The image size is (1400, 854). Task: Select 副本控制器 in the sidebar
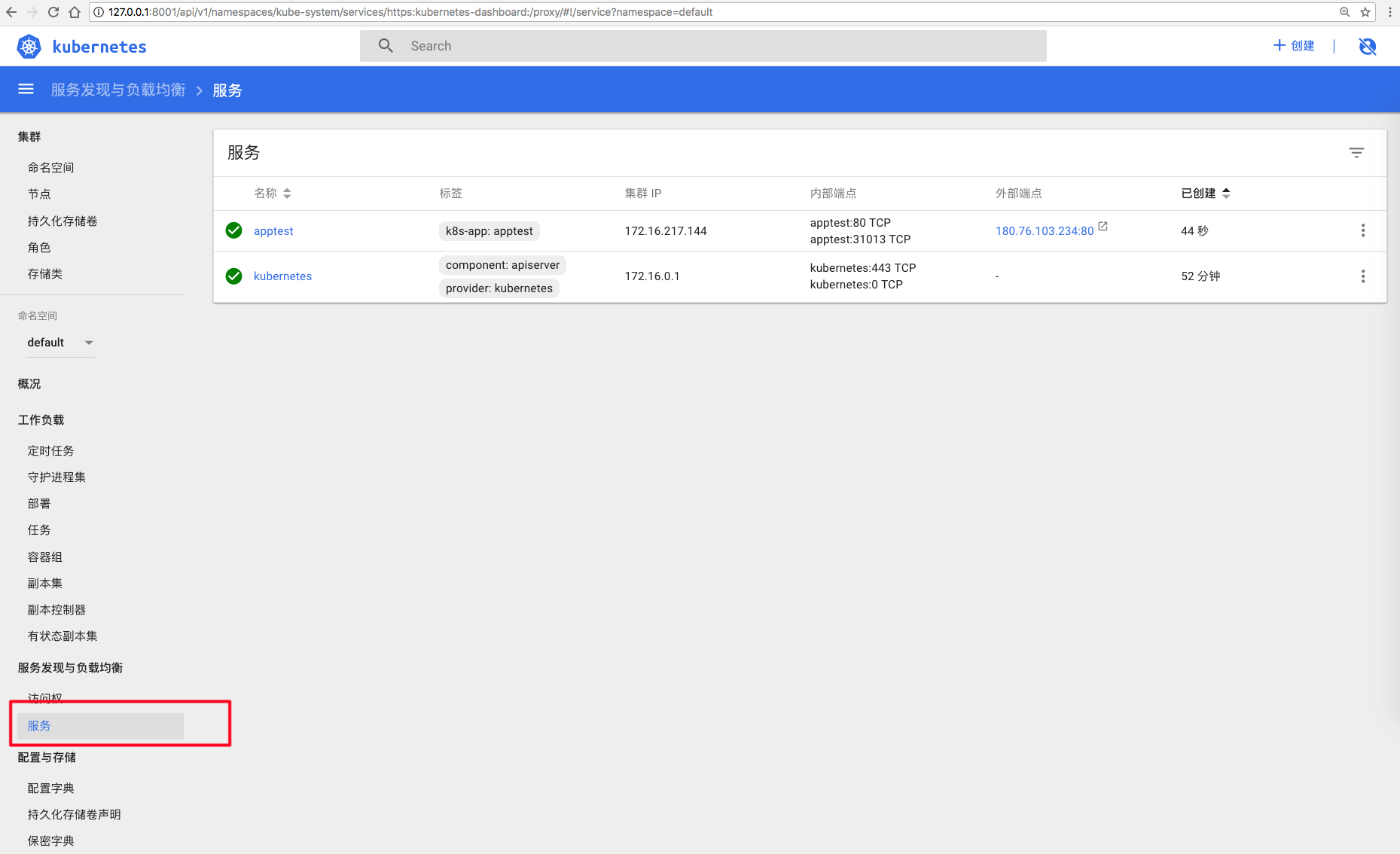pos(56,610)
